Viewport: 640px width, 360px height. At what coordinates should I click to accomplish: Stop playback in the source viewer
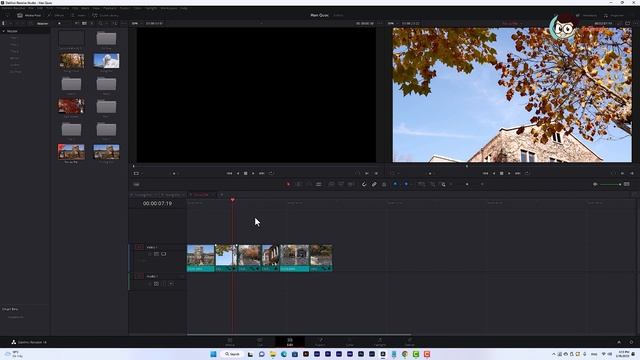245,173
